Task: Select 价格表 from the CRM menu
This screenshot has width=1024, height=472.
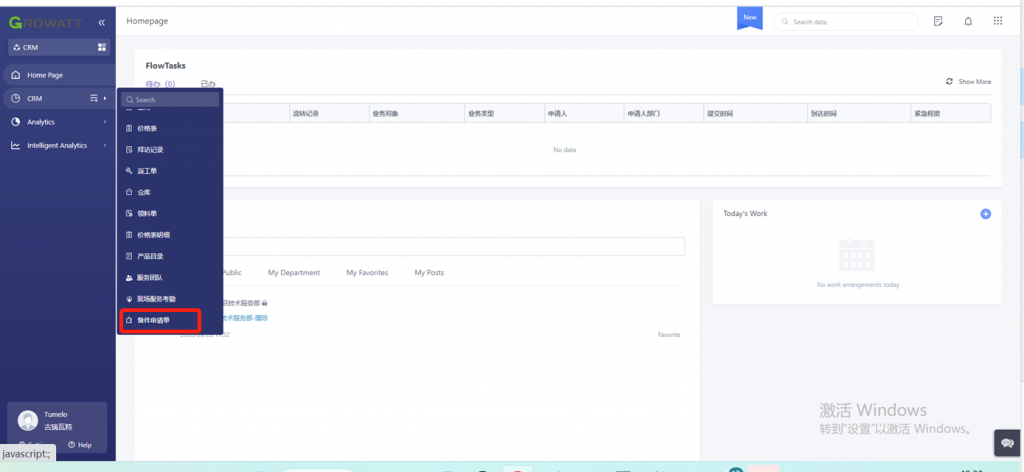Action: 146,129
